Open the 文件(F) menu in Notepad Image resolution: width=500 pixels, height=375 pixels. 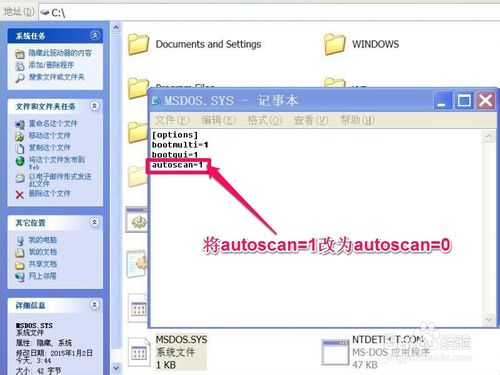172,120
